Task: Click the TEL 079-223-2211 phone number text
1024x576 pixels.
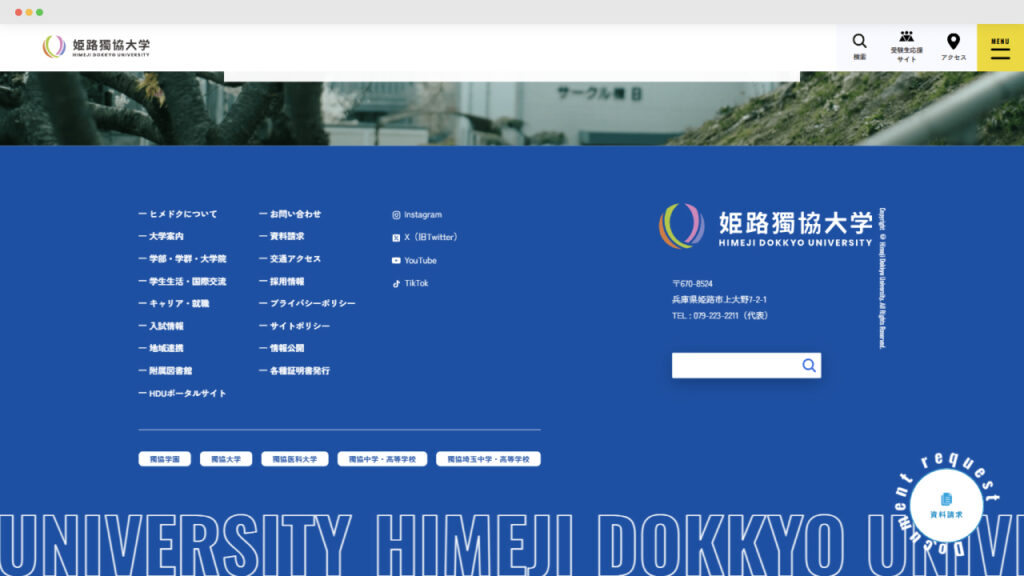Action: coord(720,316)
